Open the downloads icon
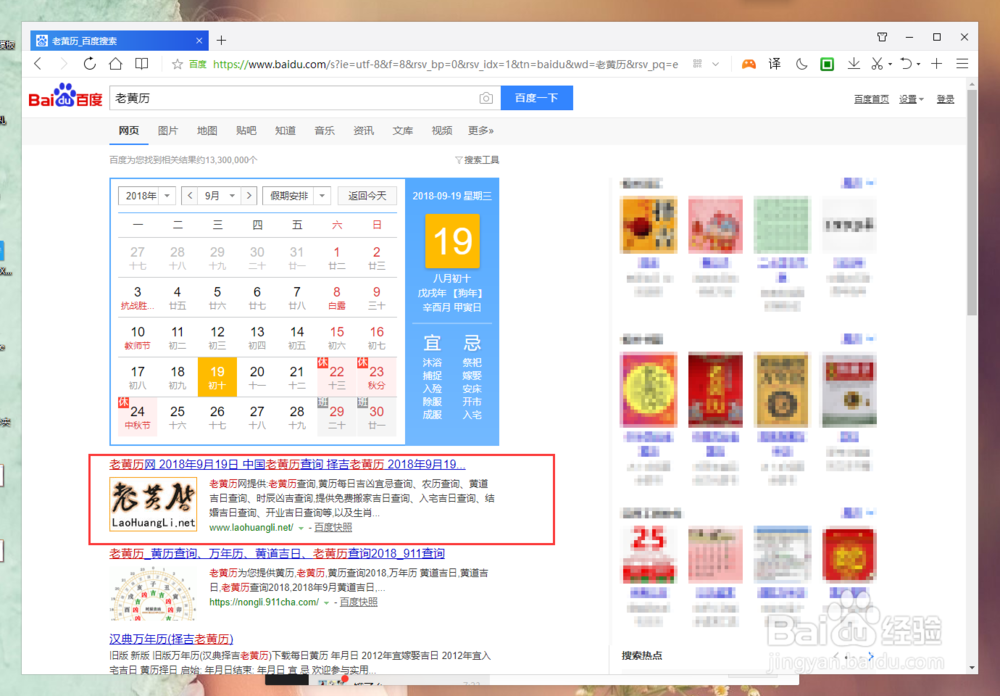Image resolution: width=1000 pixels, height=696 pixels. pyautogui.click(x=853, y=64)
